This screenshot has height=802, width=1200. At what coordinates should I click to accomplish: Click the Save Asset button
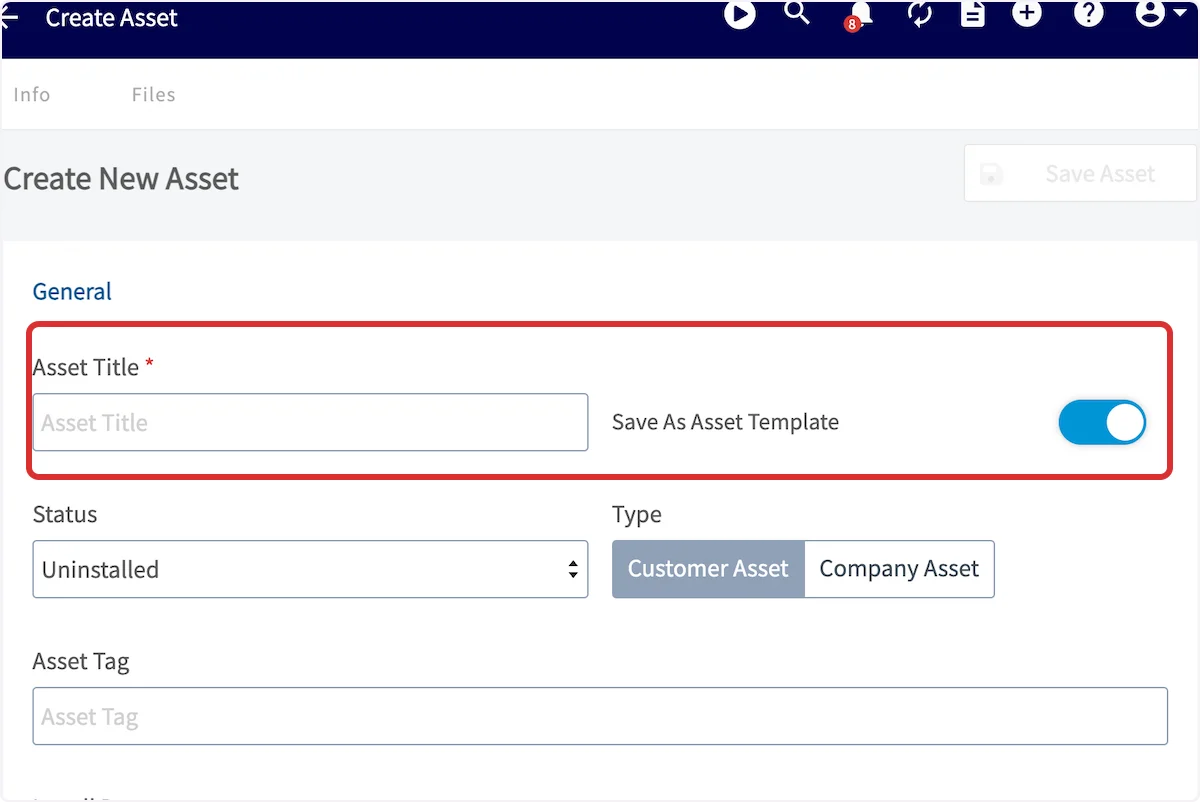coord(1080,174)
